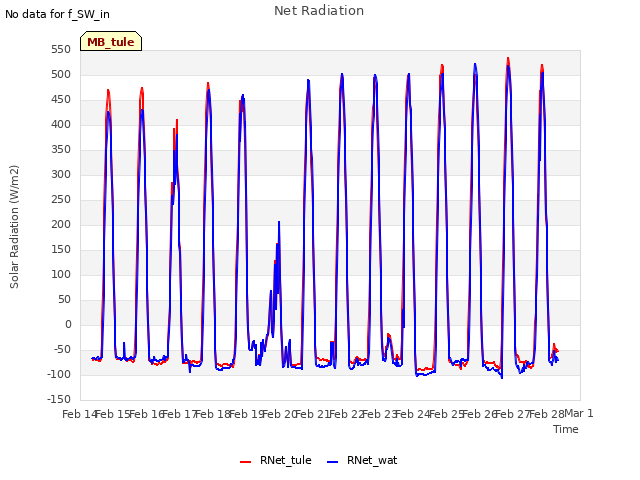The width and height of the screenshot is (640, 480).
Task: Click the MB_tule label badge
Action: pos(111,41)
